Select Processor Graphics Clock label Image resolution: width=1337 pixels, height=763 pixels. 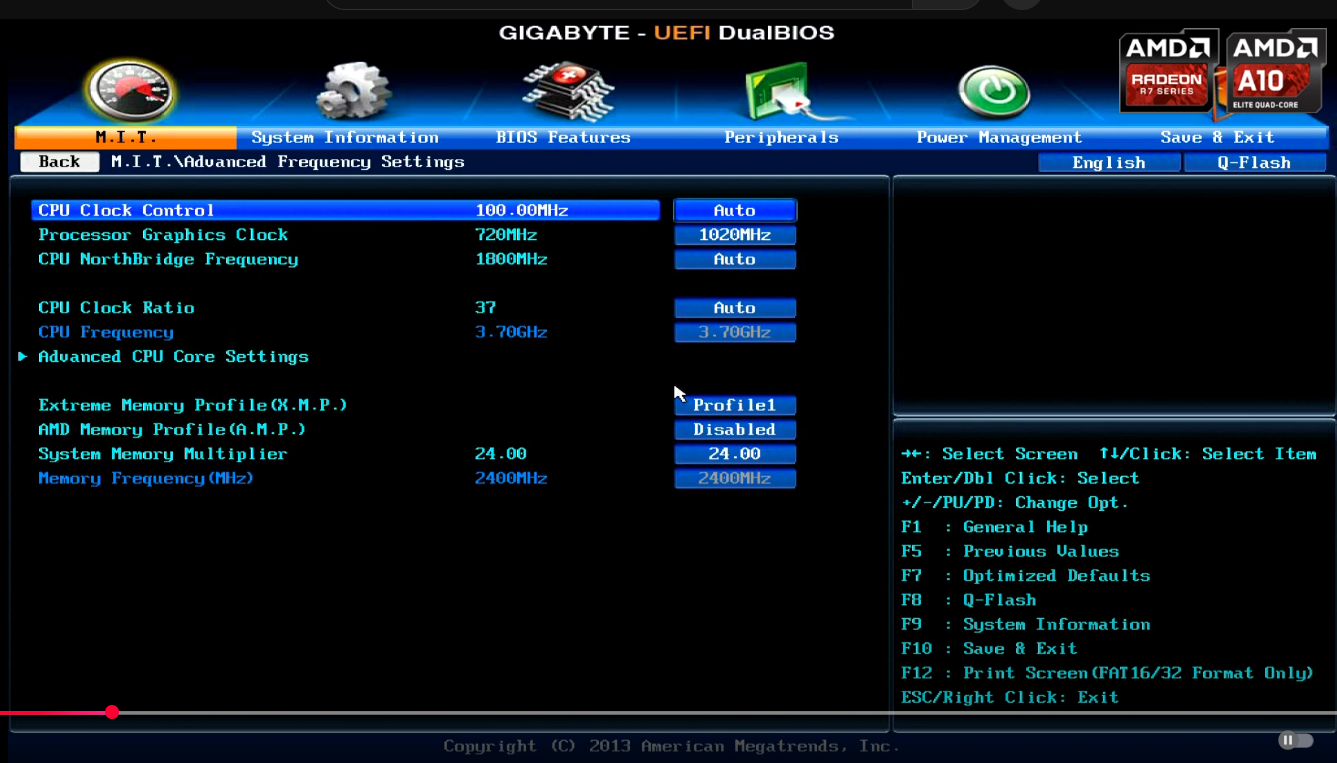coord(163,235)
